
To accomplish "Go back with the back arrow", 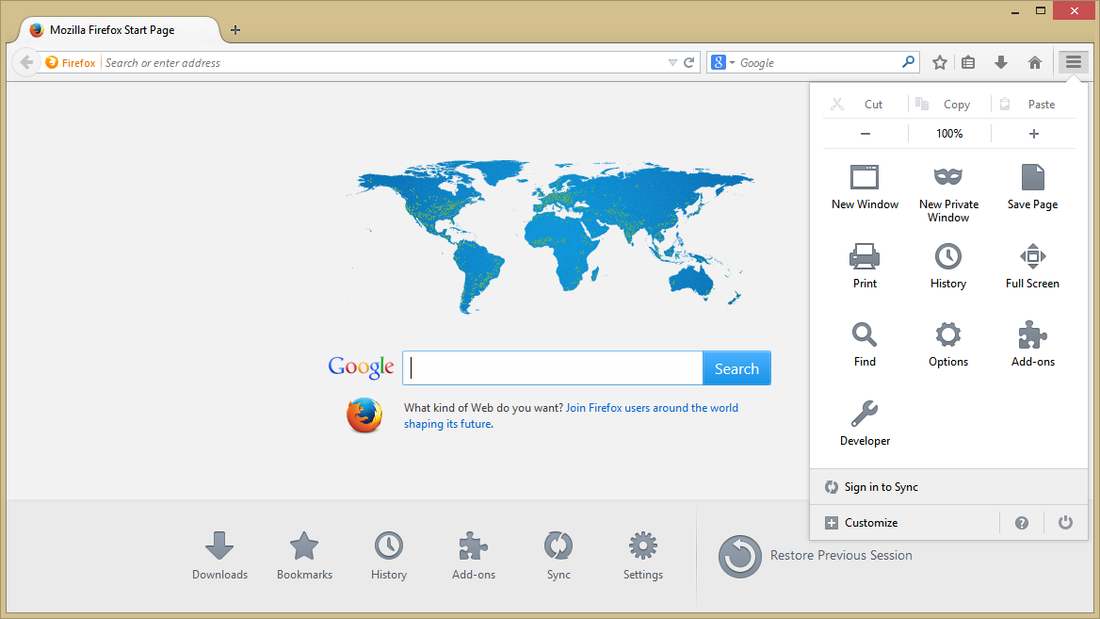I will coord(27,62).
